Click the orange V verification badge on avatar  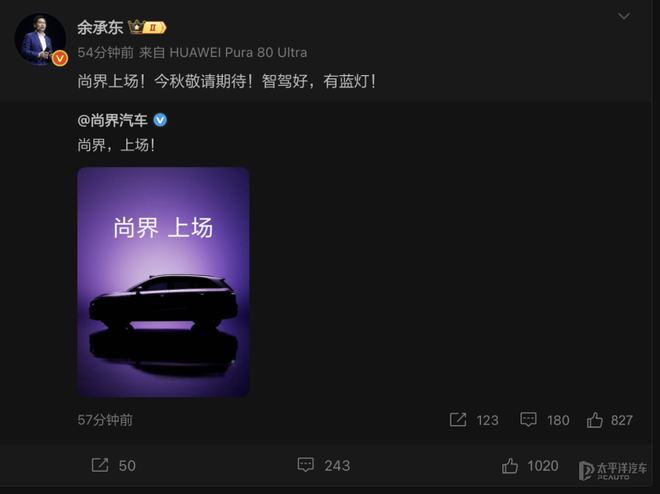click(60, 58)
